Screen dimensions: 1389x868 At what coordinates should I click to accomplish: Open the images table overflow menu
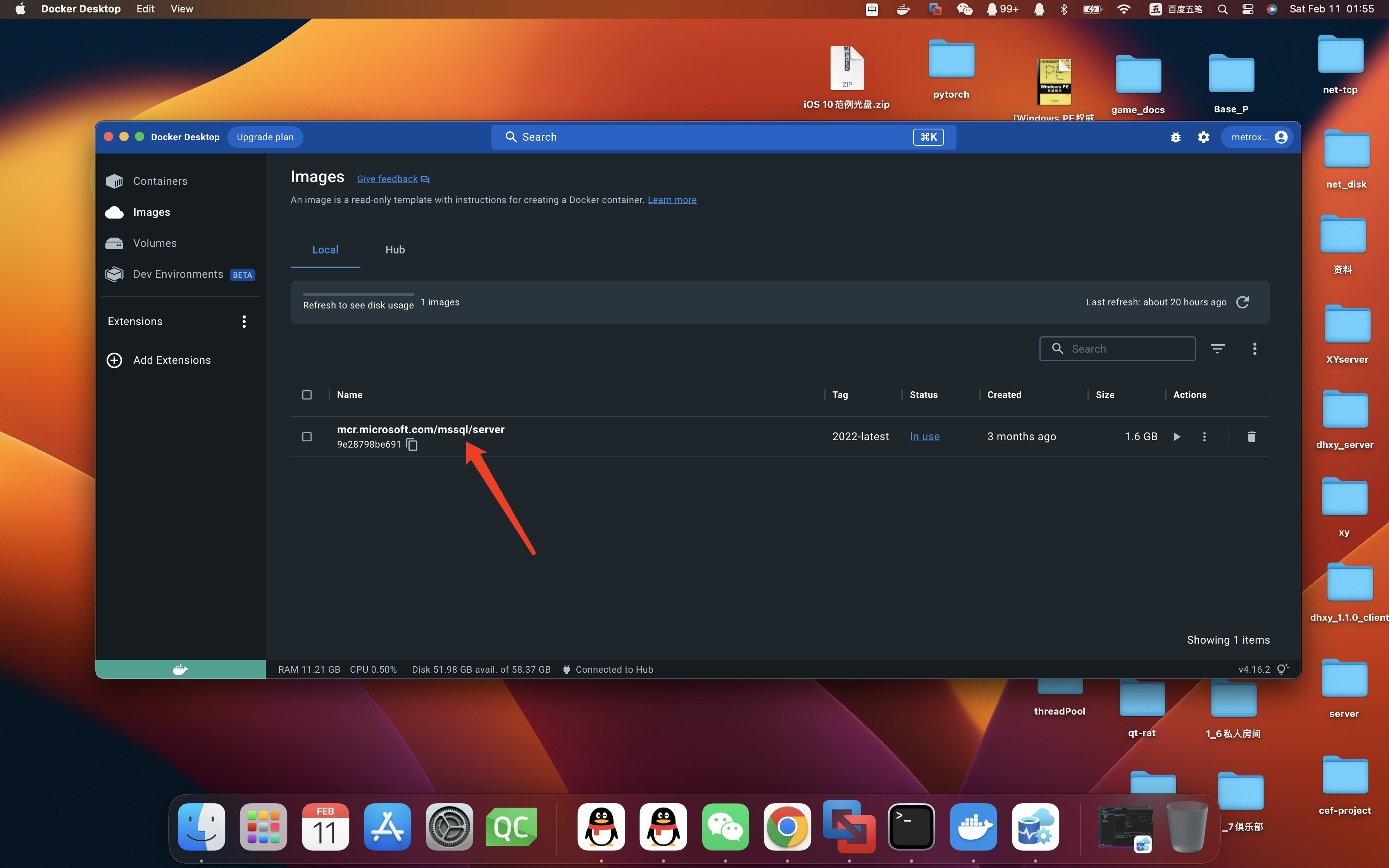click(x=1255, y=348)
